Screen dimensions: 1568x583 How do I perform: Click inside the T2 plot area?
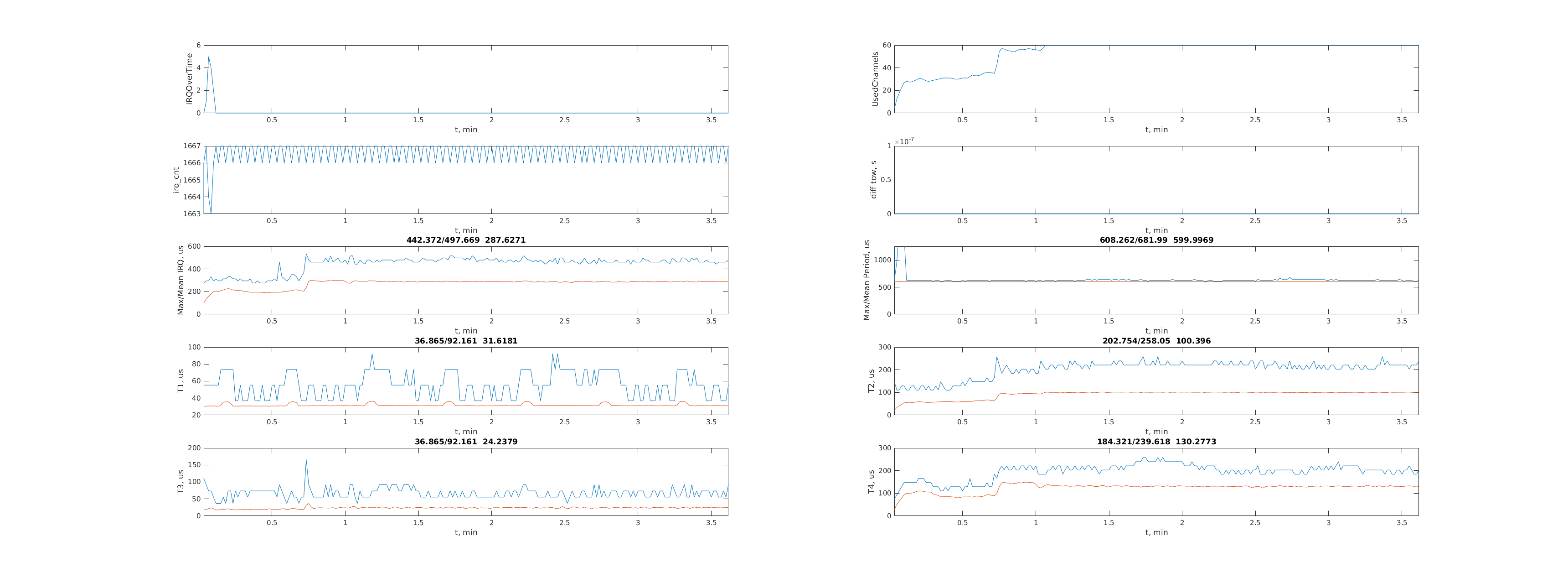1156,381
